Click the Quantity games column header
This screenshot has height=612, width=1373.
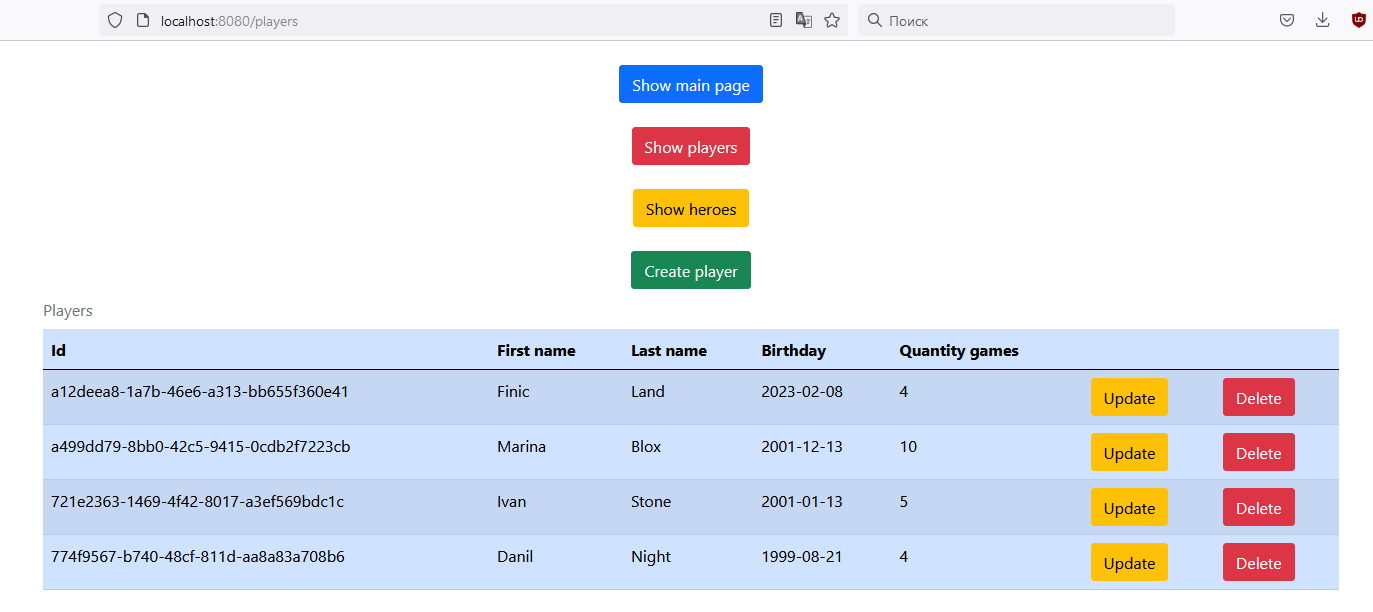(x=958, y=350)
